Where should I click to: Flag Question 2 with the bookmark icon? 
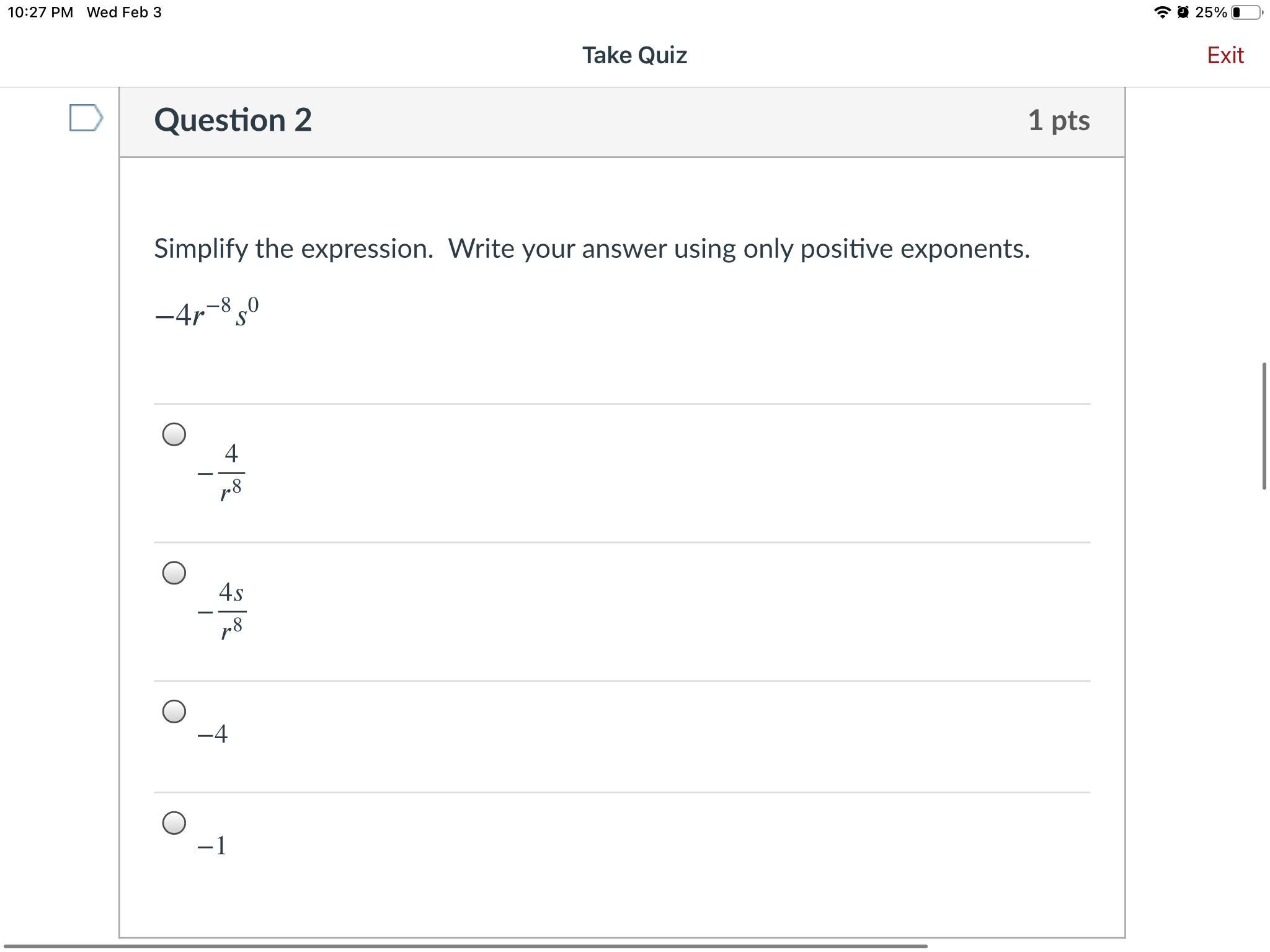tap(86, 118)
